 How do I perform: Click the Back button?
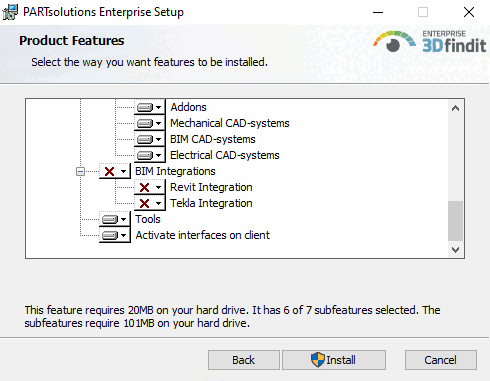(244, 360)
